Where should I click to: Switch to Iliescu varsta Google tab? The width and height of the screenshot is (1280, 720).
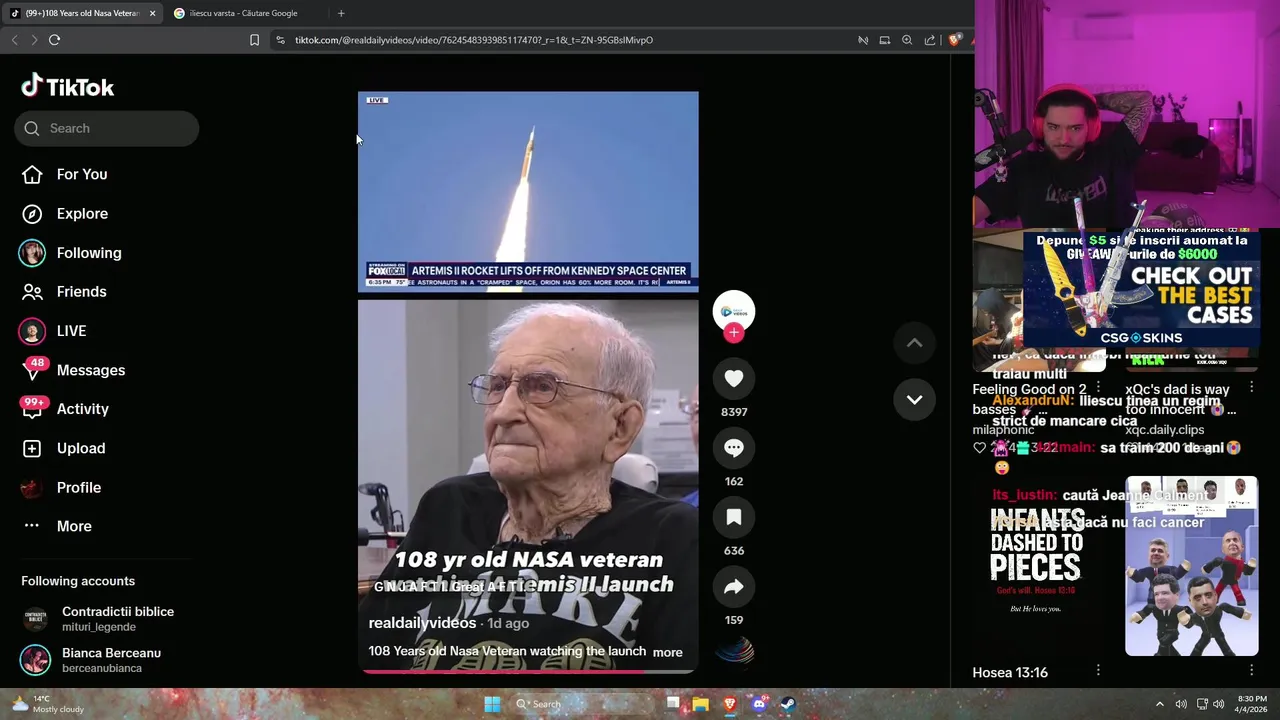click(243, 13)
